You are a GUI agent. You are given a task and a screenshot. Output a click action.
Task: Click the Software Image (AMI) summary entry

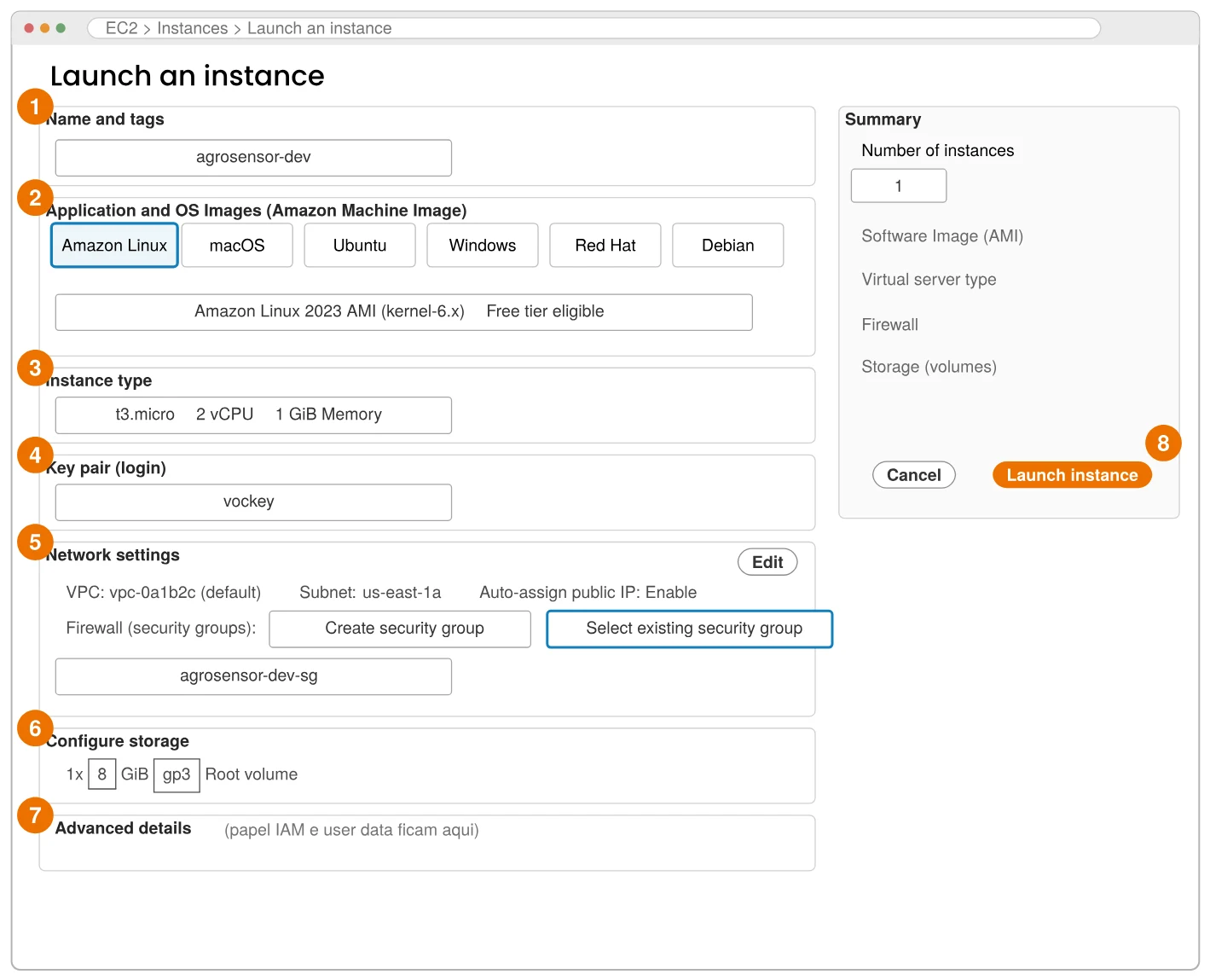(x=942, y=236)
